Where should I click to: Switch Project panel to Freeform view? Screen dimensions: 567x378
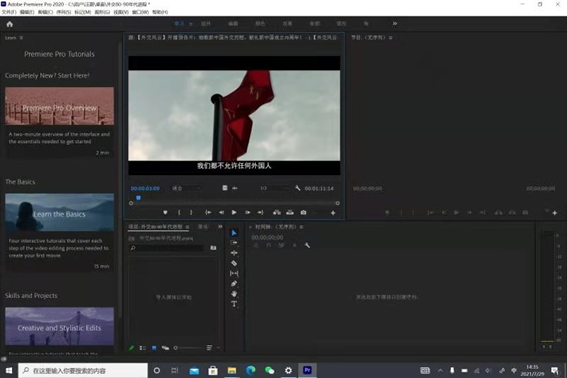[x=165, y=348]
